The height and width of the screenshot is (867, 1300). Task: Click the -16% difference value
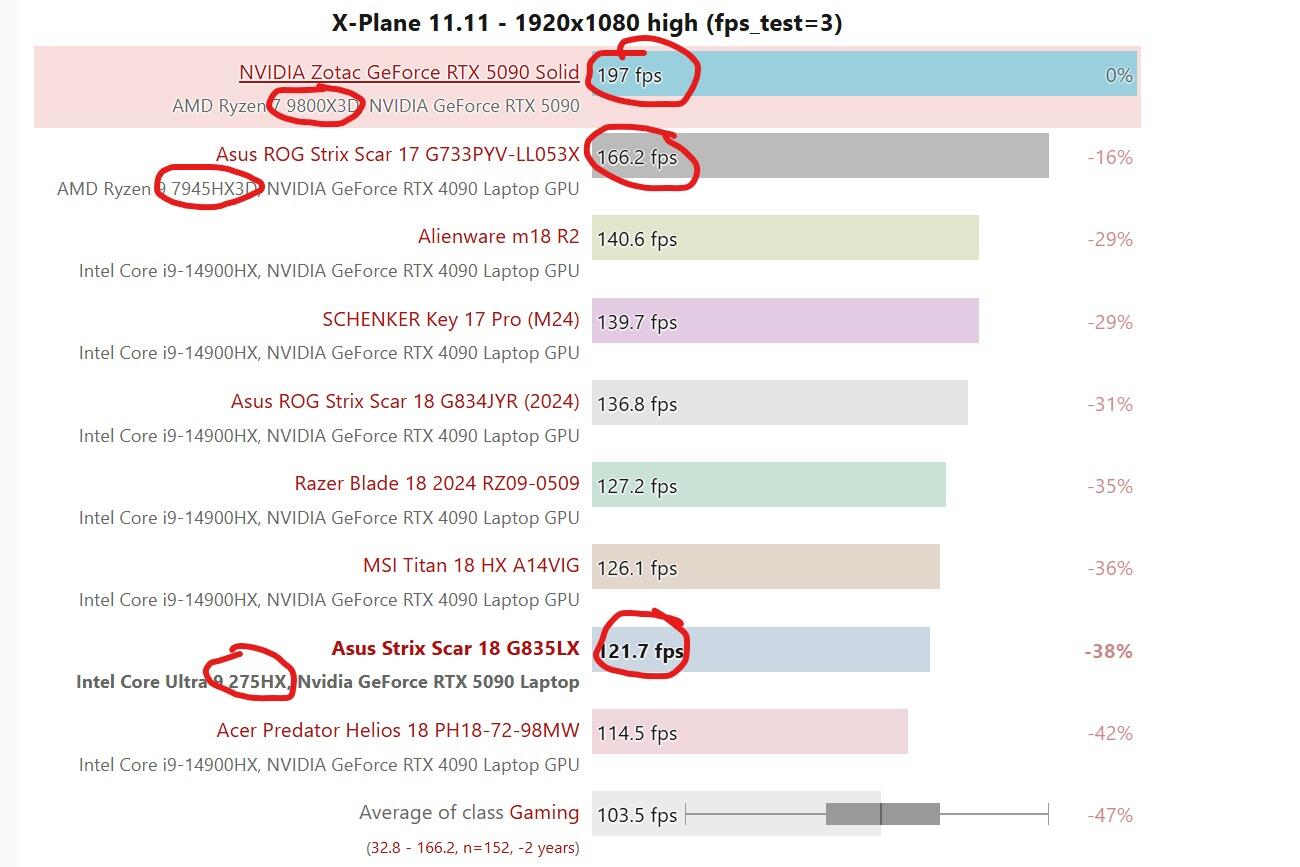pyautogui.click(x=1110, y=157)
